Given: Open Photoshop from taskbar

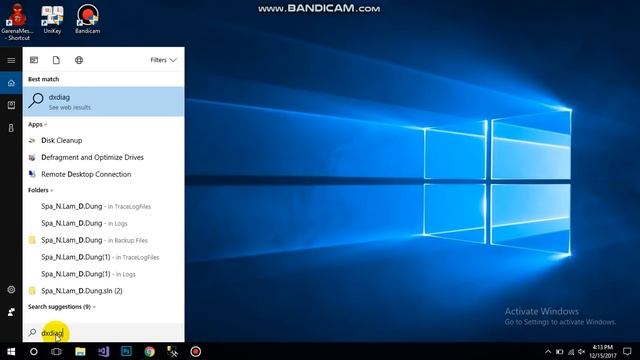Looking at the screenshot, I should pos(127,351).
